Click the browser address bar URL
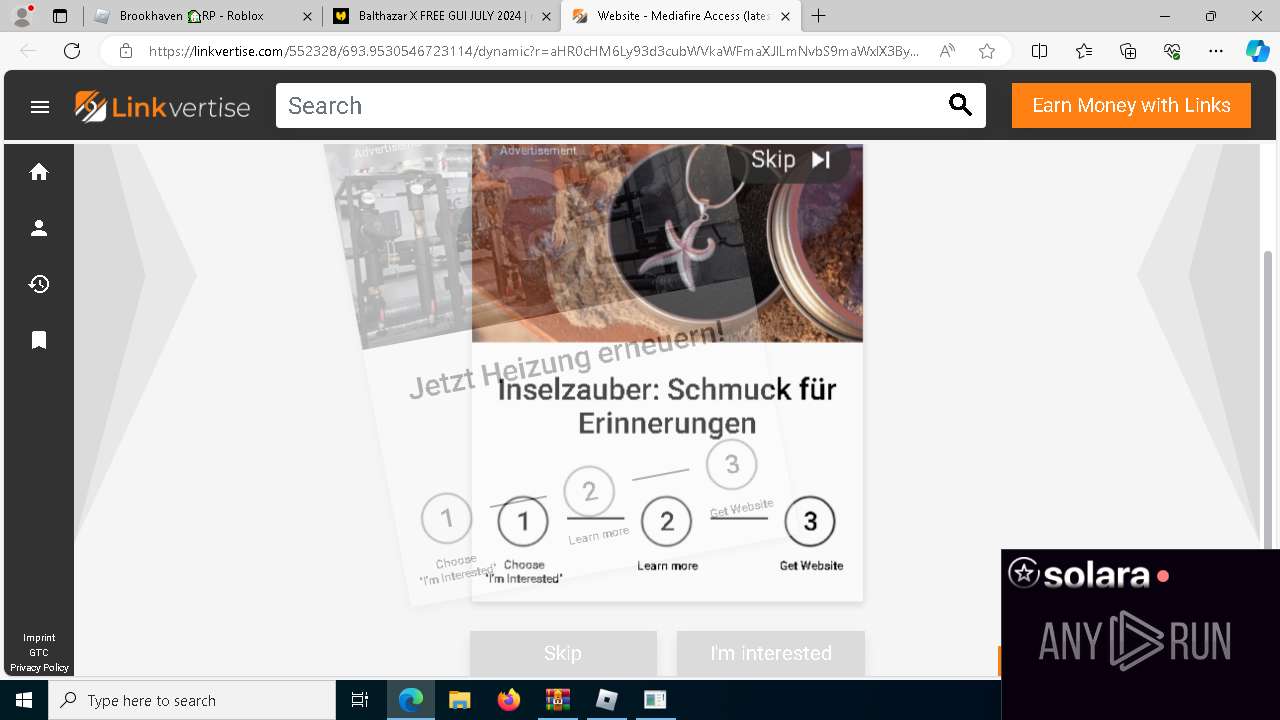 pyautogui.click(x=533, y=51)
